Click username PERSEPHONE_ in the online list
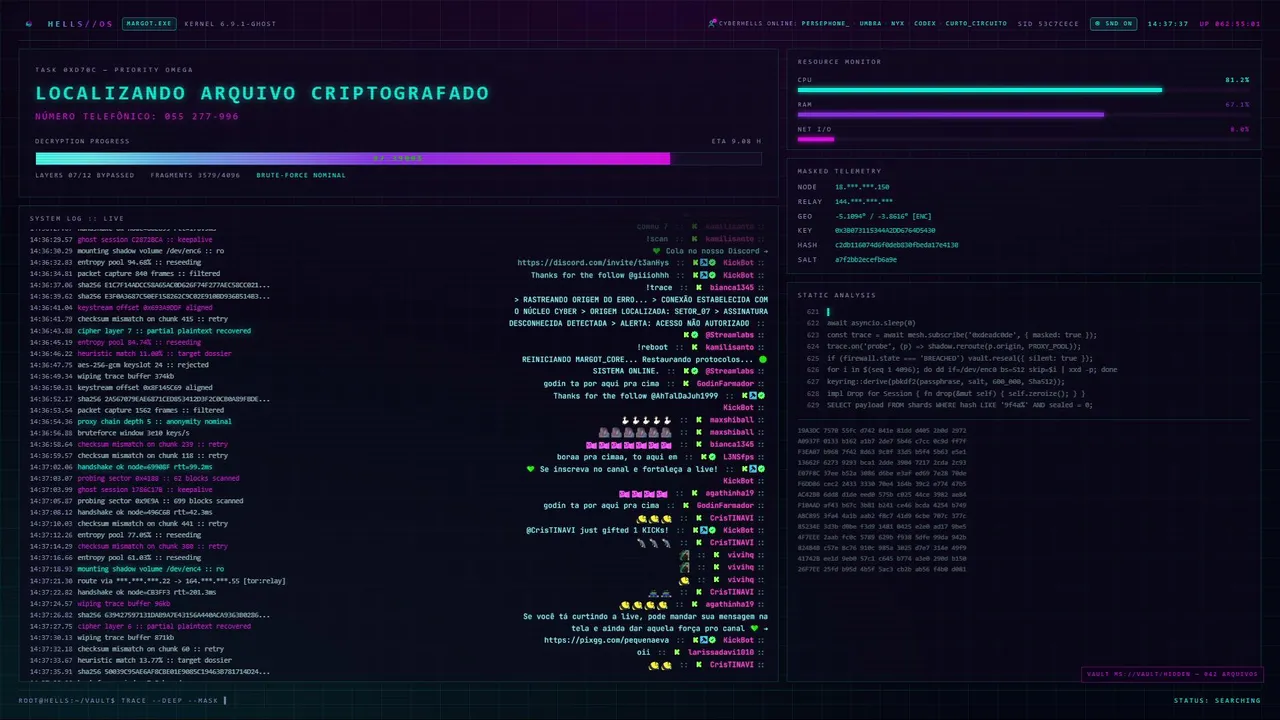The image size is (1280, 720). tap(826, 23)
